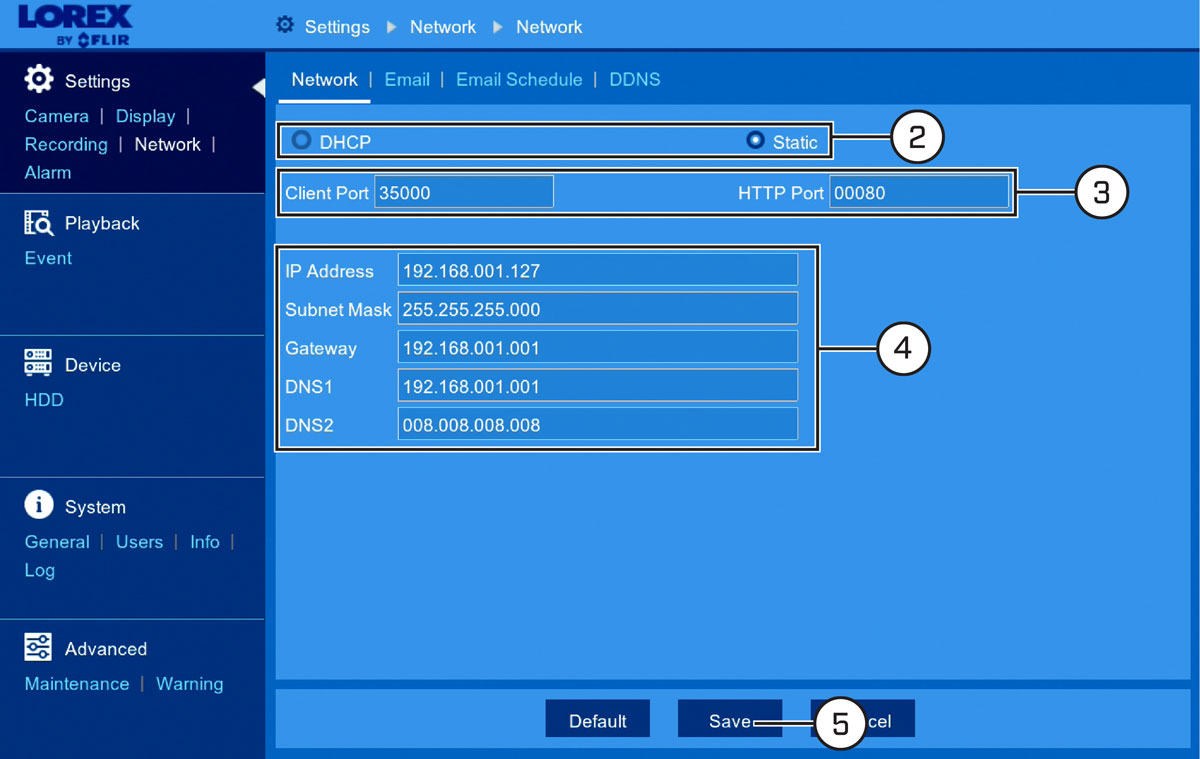Click the Advanced sliders icon
The image size is (1200, 759).
pos(38,647)
